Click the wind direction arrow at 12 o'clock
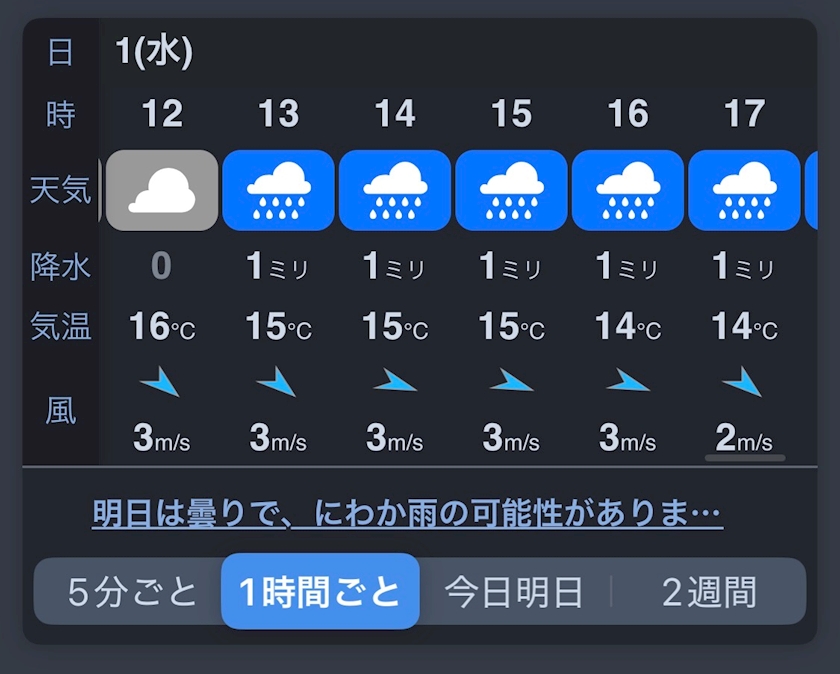840x674 pixels. point(160,382)
